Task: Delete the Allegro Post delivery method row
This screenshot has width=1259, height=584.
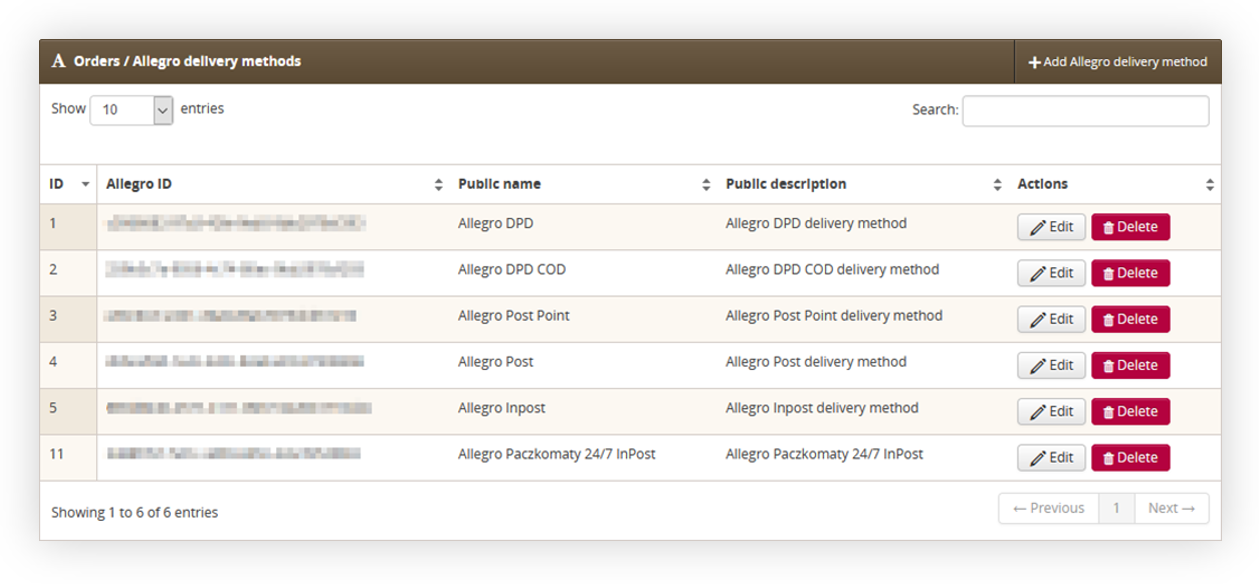Action: (x=1130, y=365)
